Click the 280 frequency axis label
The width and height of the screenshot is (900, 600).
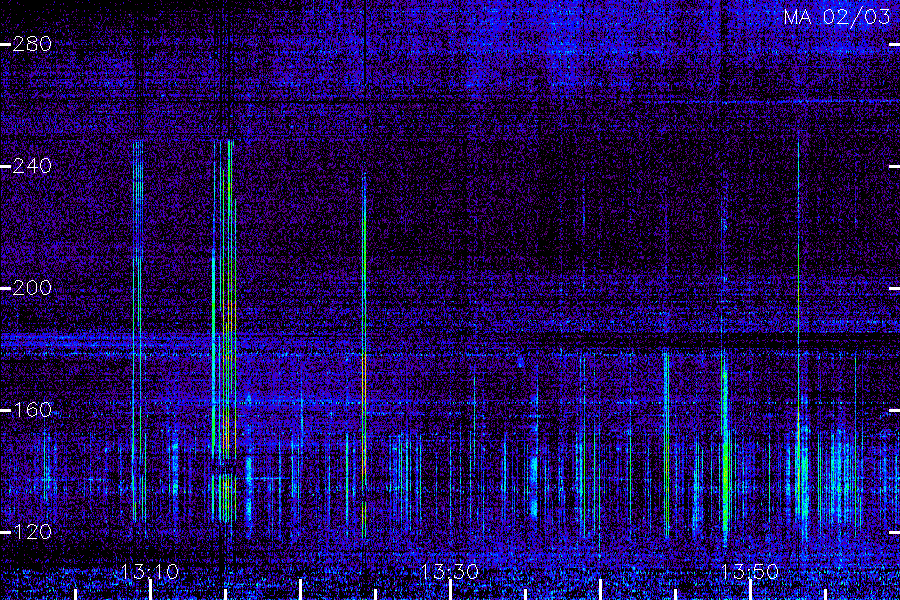tap(32, 44)
